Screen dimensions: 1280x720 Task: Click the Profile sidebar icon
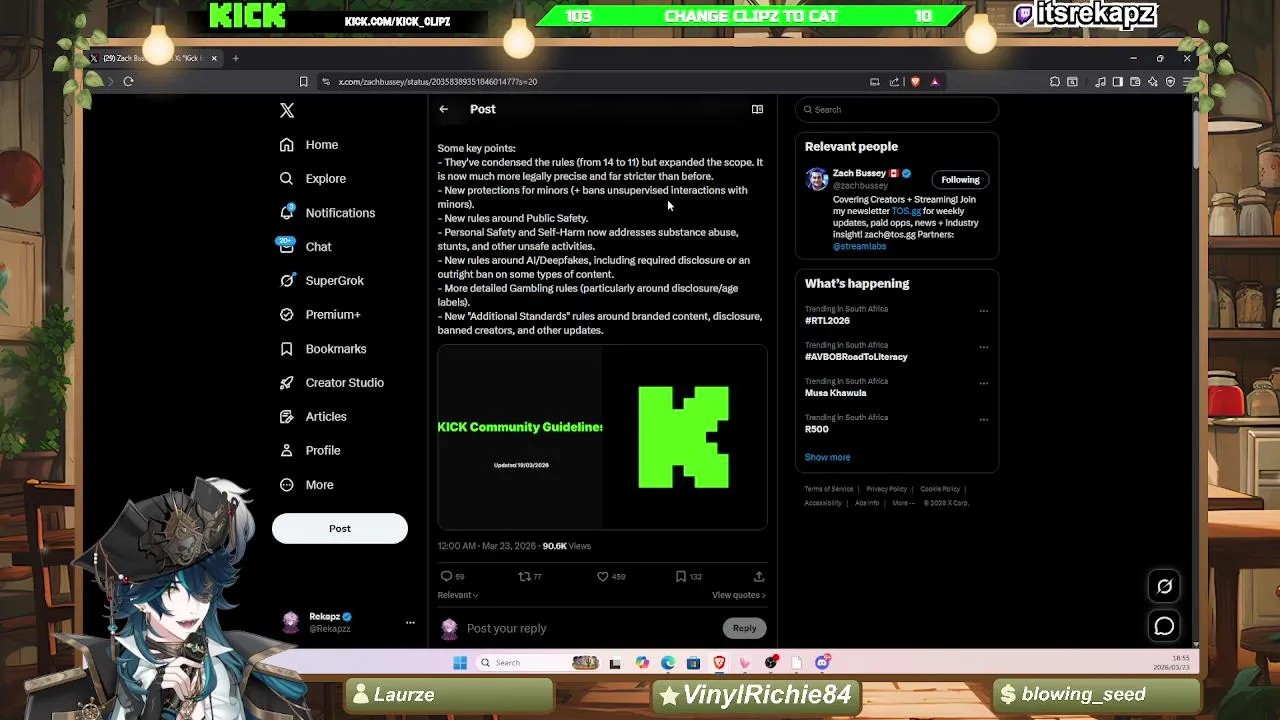click(287, 451)
